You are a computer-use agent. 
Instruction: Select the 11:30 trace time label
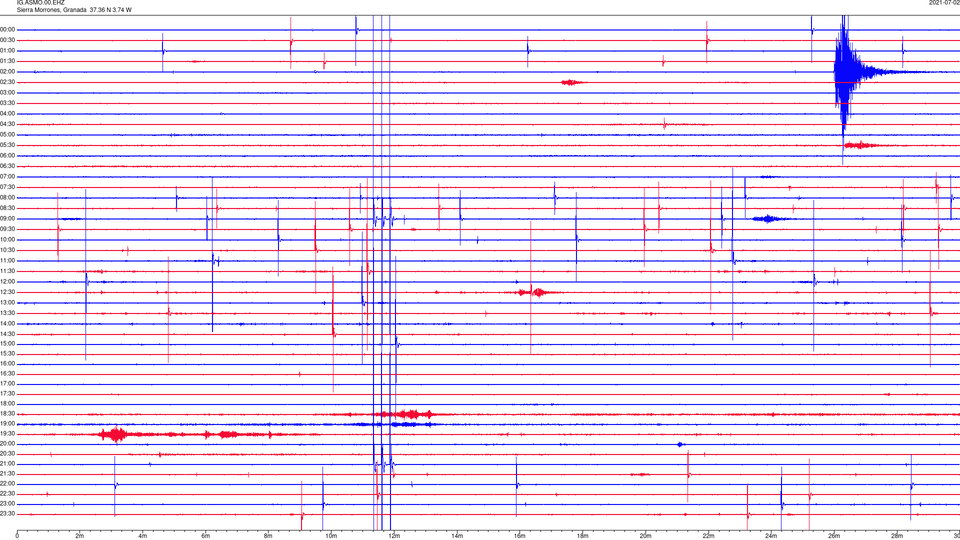[8, 271]
